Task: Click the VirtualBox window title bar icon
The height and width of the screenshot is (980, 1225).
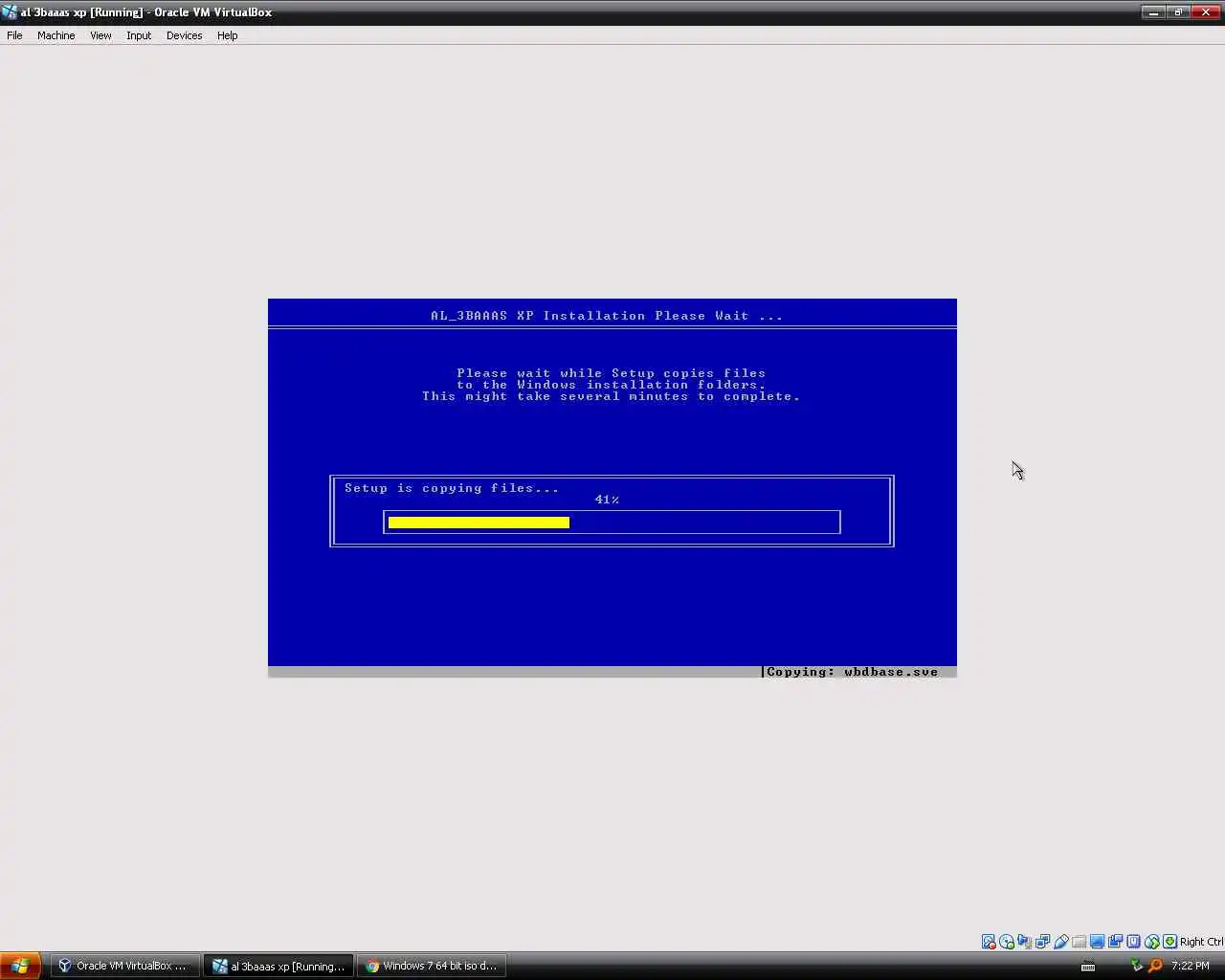Action: click(x=10, y=12)
